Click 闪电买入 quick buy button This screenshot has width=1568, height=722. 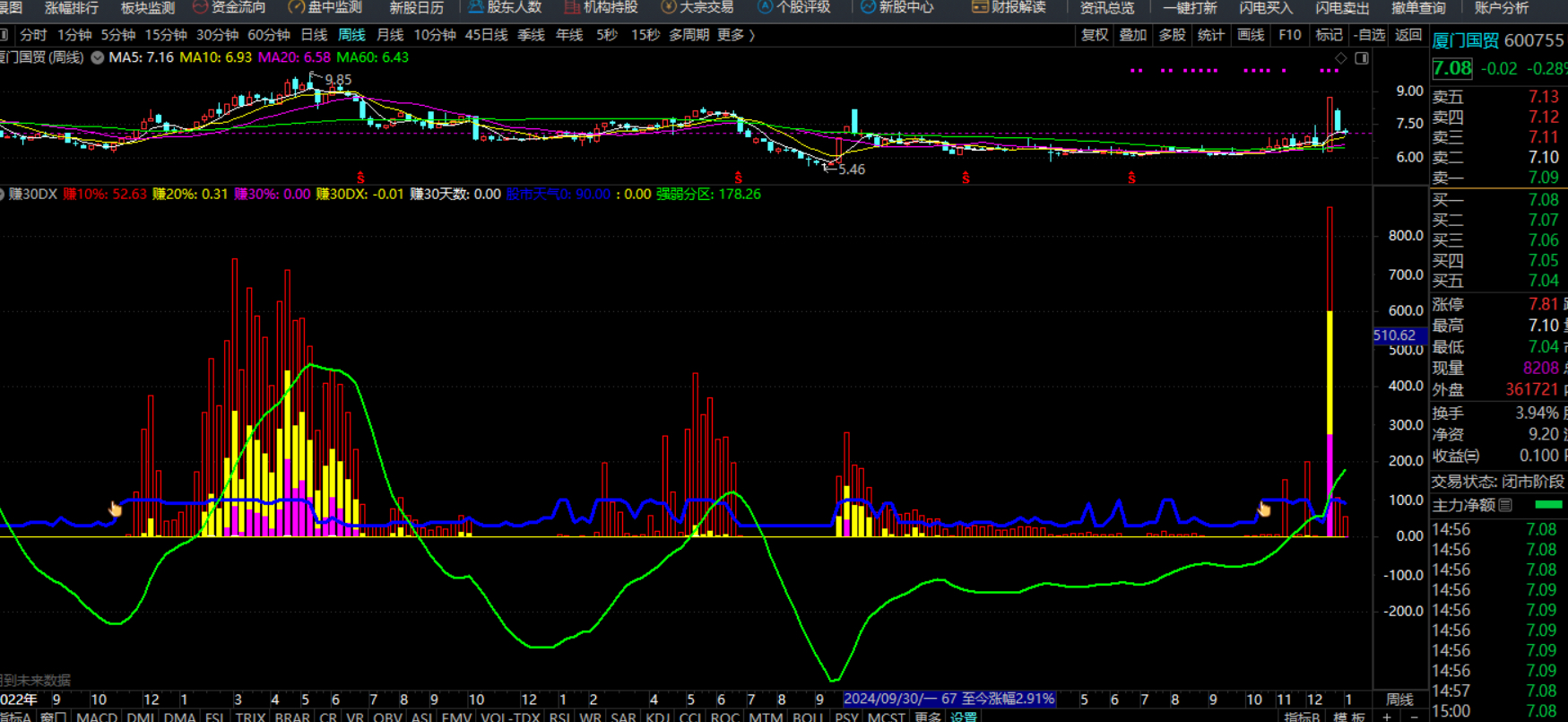pos(1266,7)
